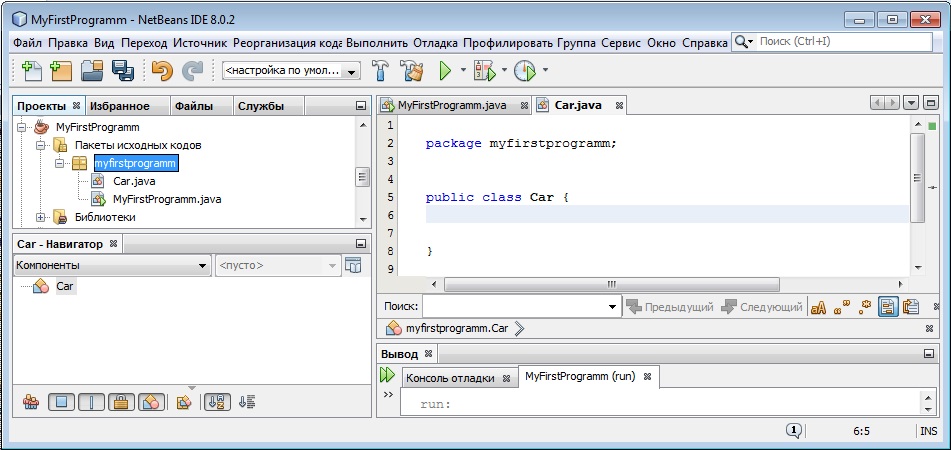This screenshot has width=951, height=450.
Task: Click the search magnifier icon in menu bar
Action: (741, 42)
